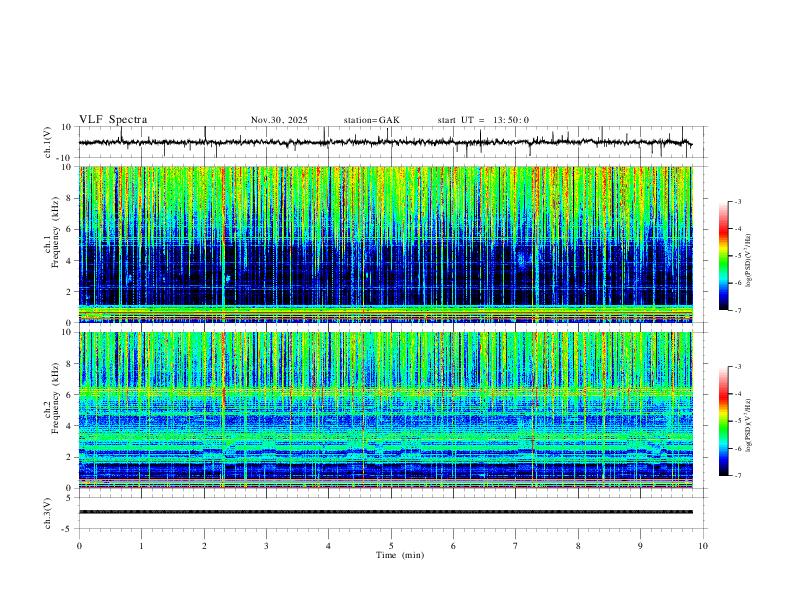Image resolution: width=792 pixels, height=612 pixels.
Task: Click time axis tick label "4"
Action: 328,546
